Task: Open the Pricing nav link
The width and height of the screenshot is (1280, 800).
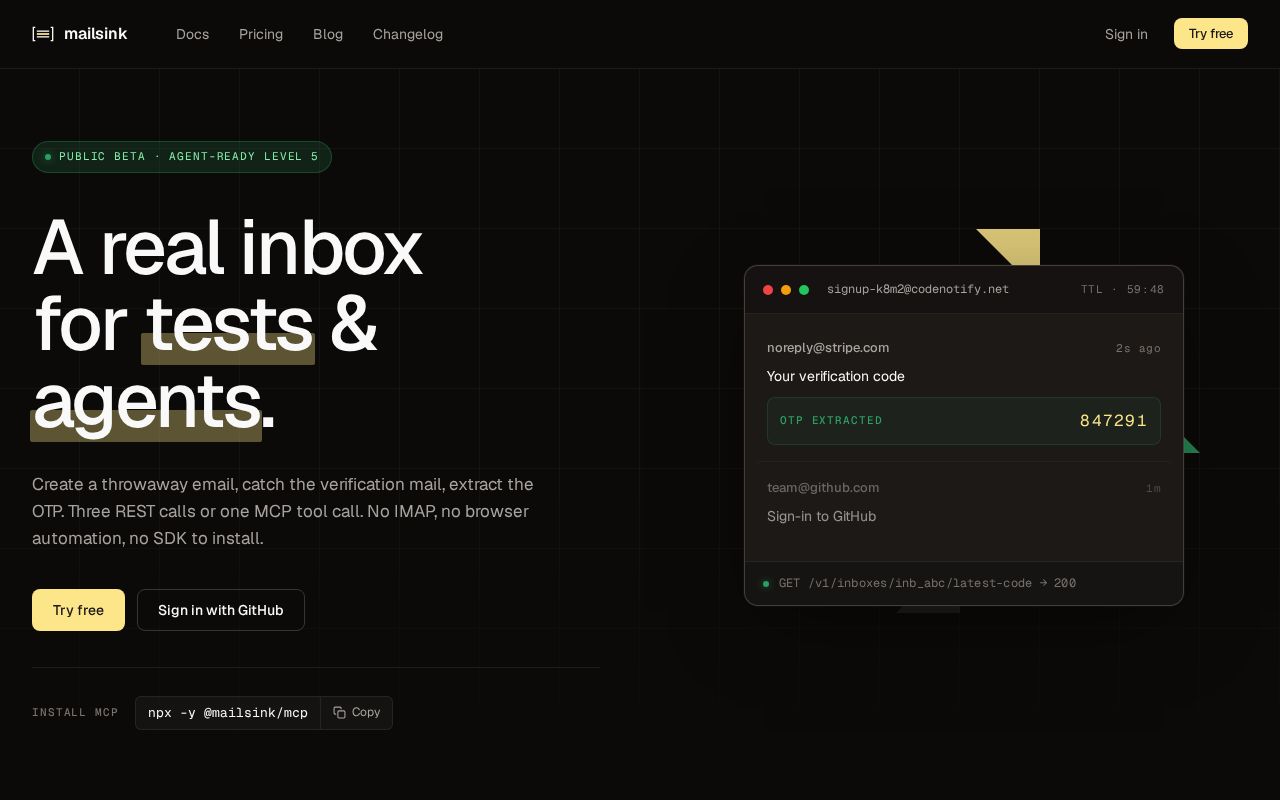Action: click(x=261, y=34)
